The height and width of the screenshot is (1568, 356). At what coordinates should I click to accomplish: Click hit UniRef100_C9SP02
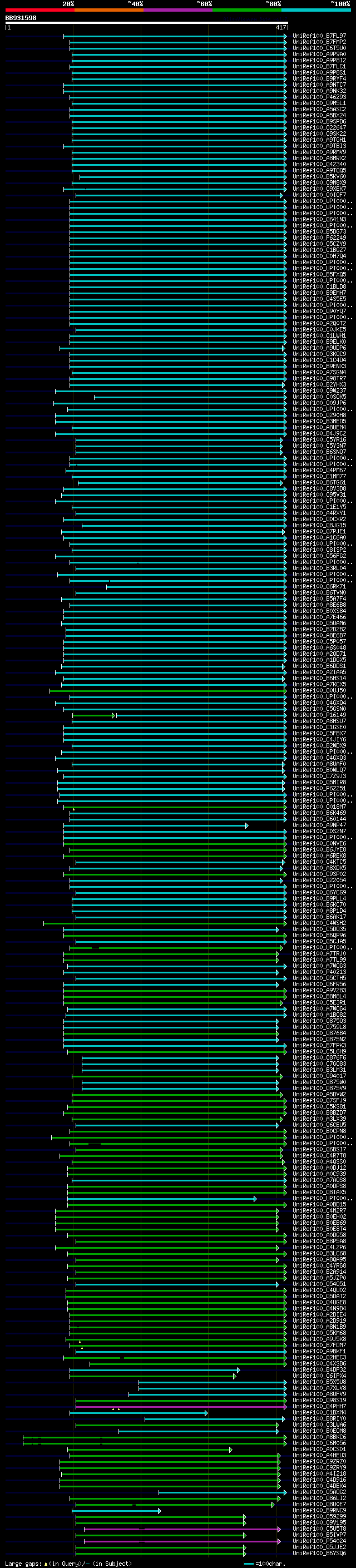click(319, 873)
